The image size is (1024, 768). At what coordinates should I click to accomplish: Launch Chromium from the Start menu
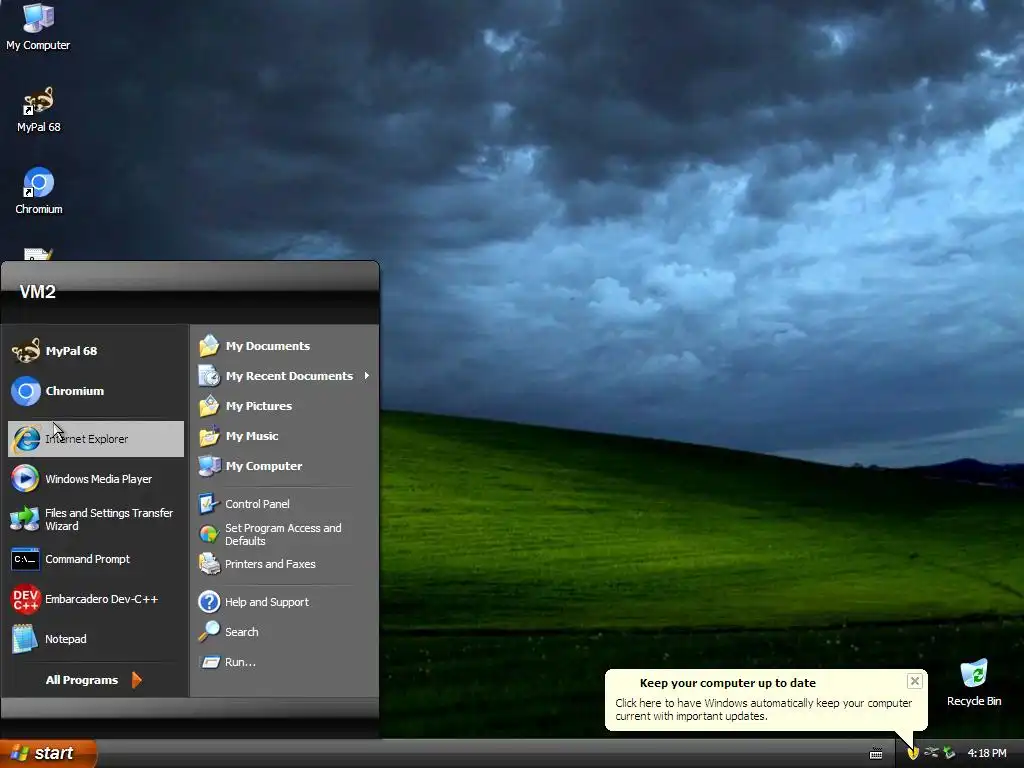[95, 391]
